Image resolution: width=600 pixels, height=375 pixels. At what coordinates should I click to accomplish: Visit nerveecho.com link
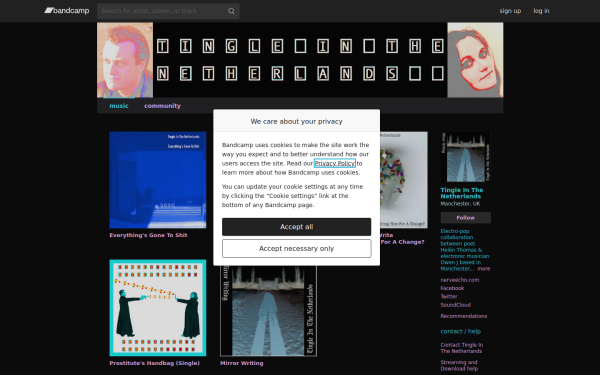pyautogui.click(x=460, y=280)
